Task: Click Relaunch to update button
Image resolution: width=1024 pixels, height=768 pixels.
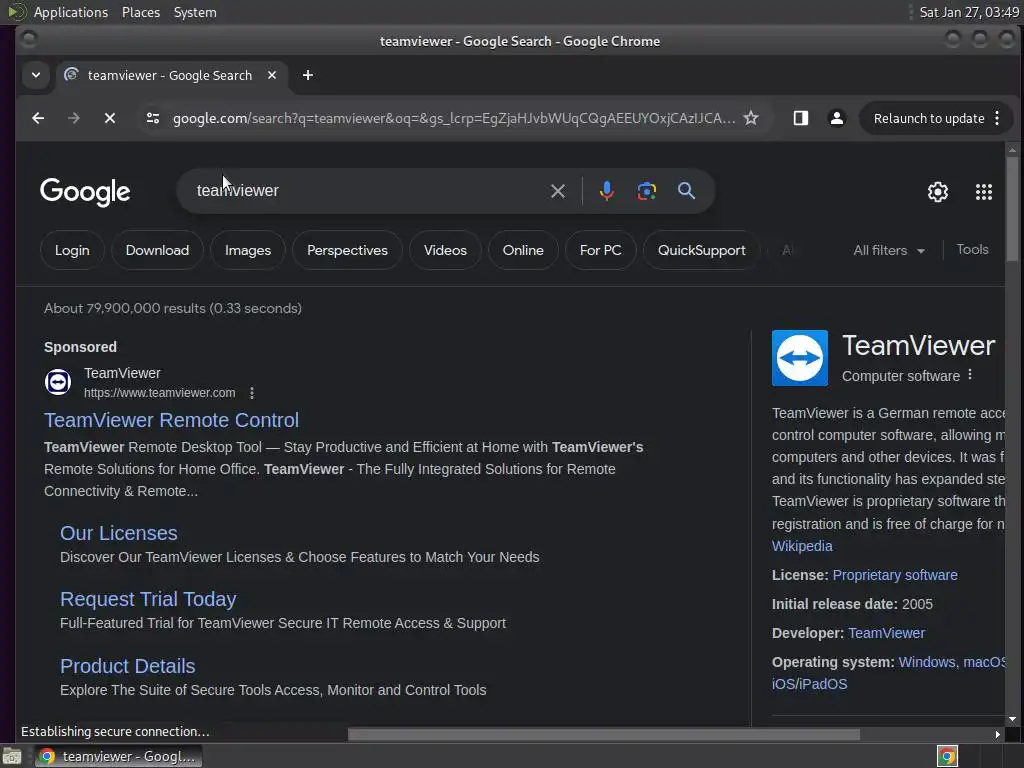Action: [x=929, y=118]
